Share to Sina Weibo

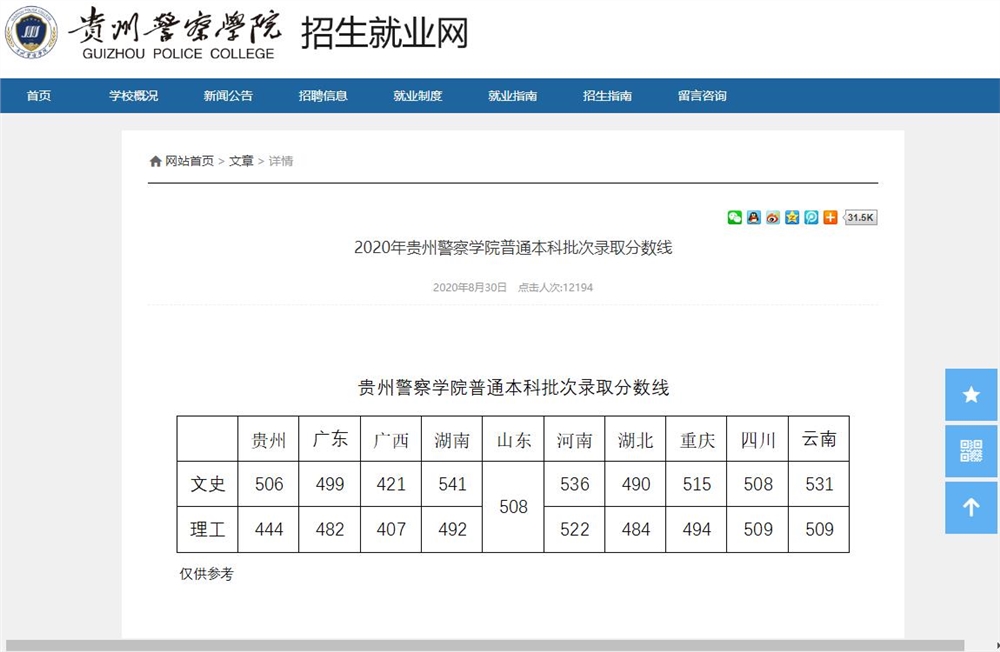pos(773,218)
